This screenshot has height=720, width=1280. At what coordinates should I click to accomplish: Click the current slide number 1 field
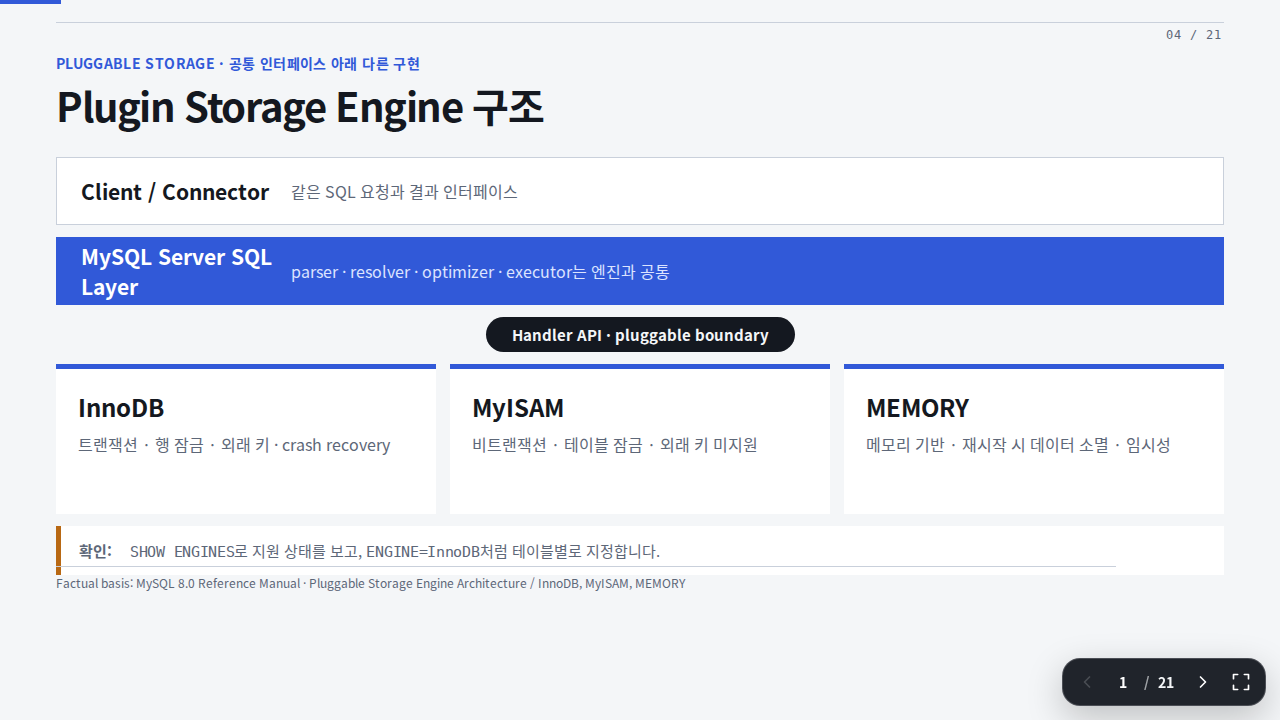click(1123, 682)
